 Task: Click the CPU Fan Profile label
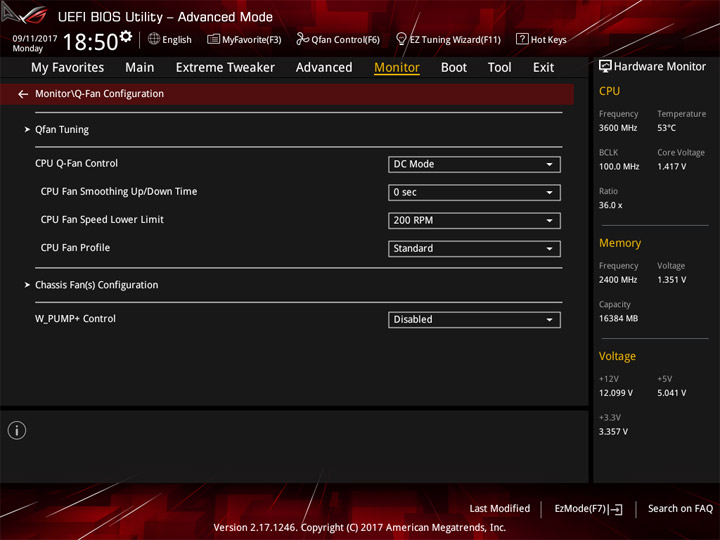[x=75, y=248]
